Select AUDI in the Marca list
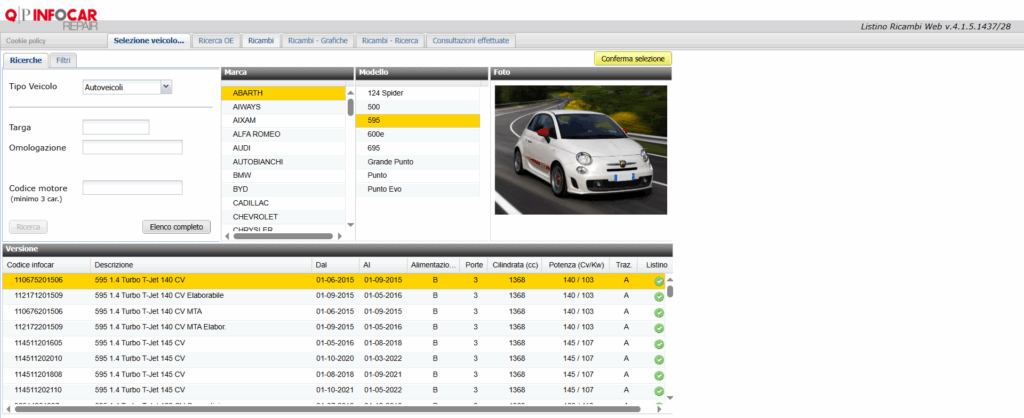 coord(283,148)
